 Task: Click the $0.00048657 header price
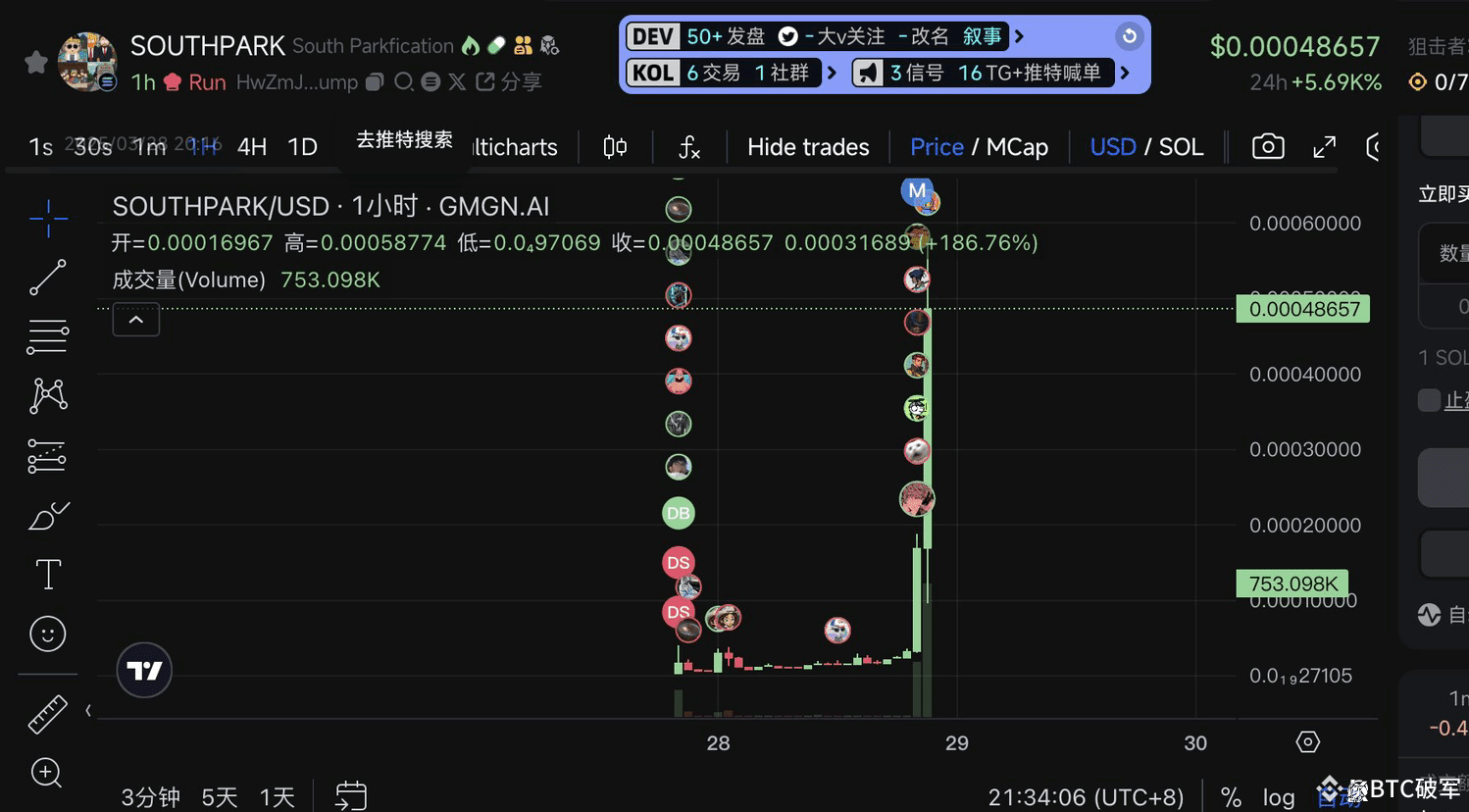[1294, 47]
